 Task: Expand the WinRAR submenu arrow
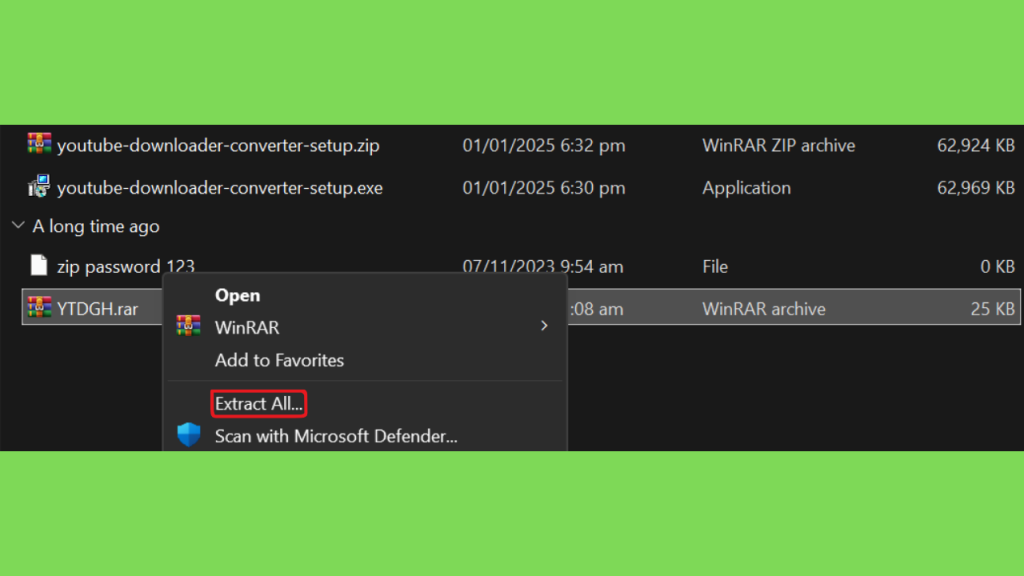click(544, 326)
